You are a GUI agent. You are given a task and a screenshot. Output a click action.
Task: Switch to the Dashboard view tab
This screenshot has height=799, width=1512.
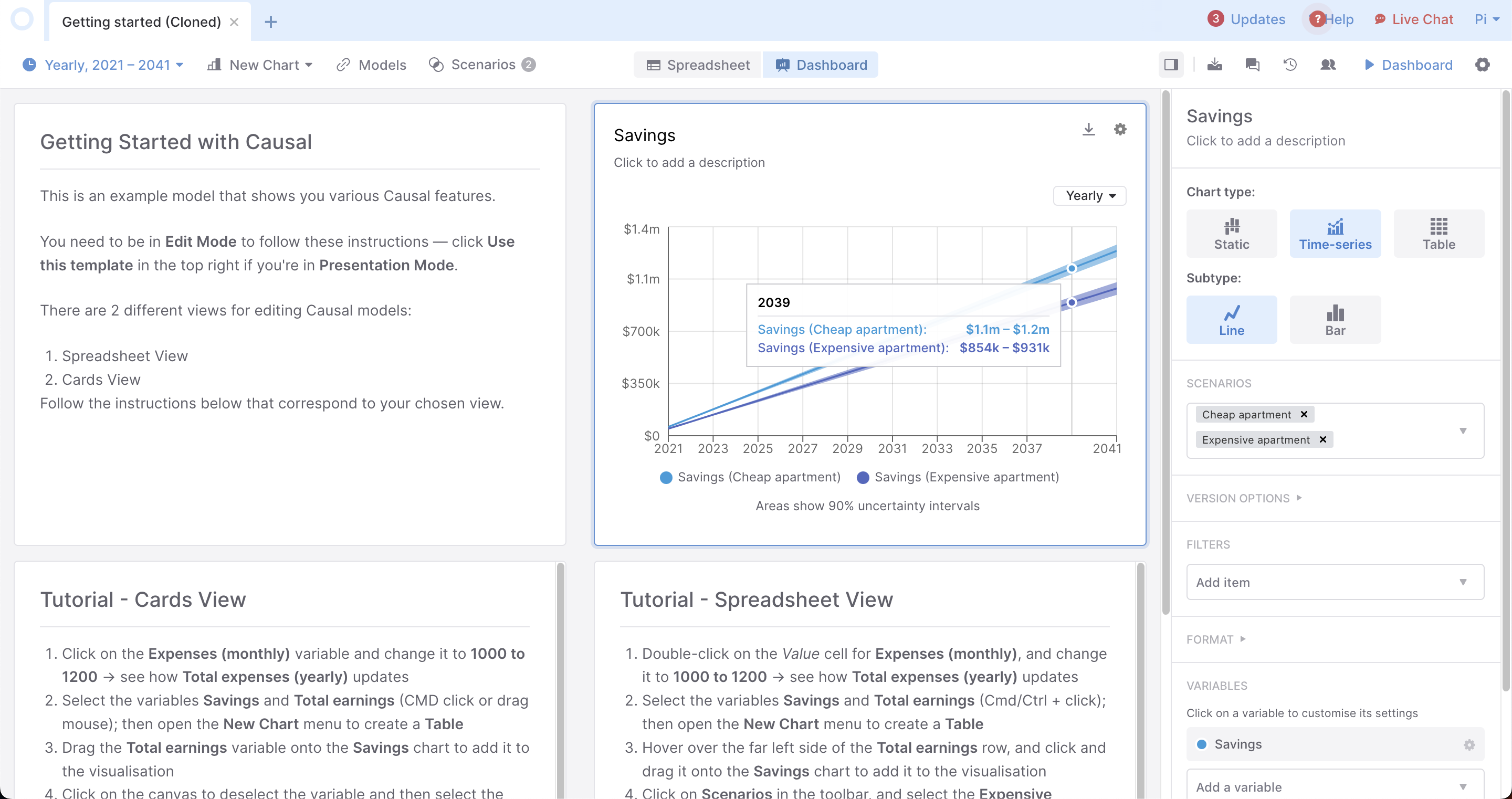(x=821, y=65)
